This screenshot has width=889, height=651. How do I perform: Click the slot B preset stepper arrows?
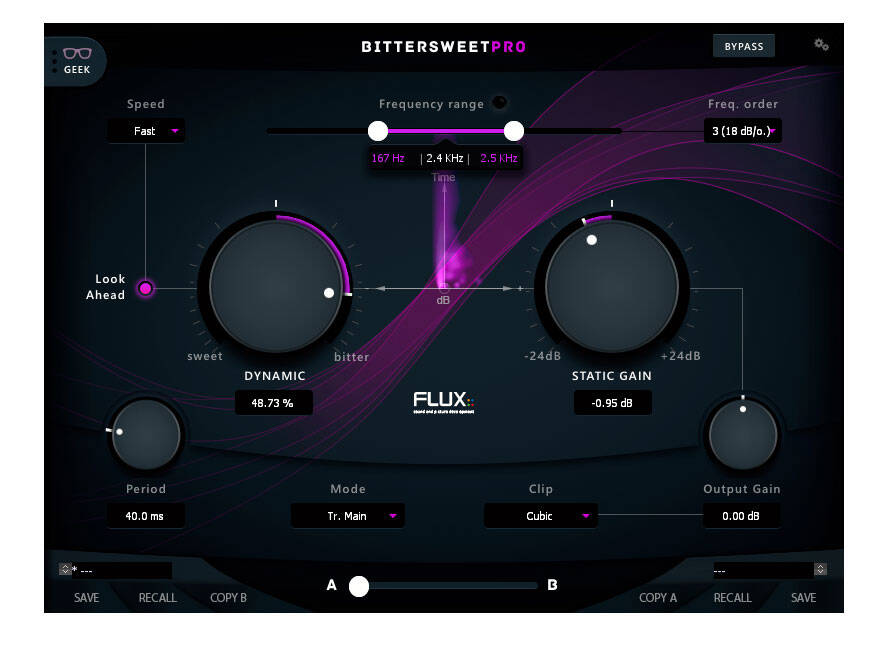[x=820, y=569]
